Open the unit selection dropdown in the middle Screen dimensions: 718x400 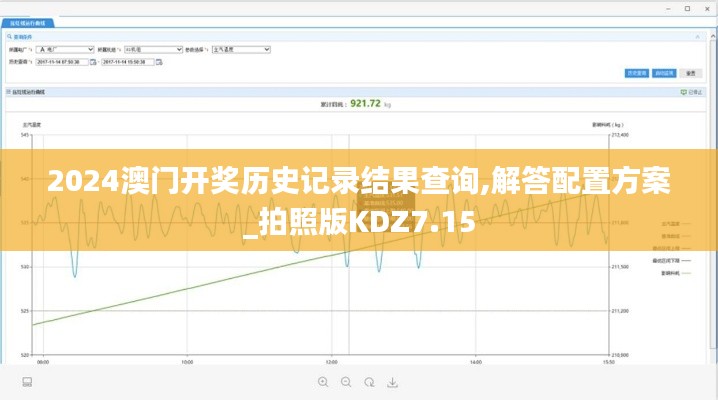click(153, 49)
